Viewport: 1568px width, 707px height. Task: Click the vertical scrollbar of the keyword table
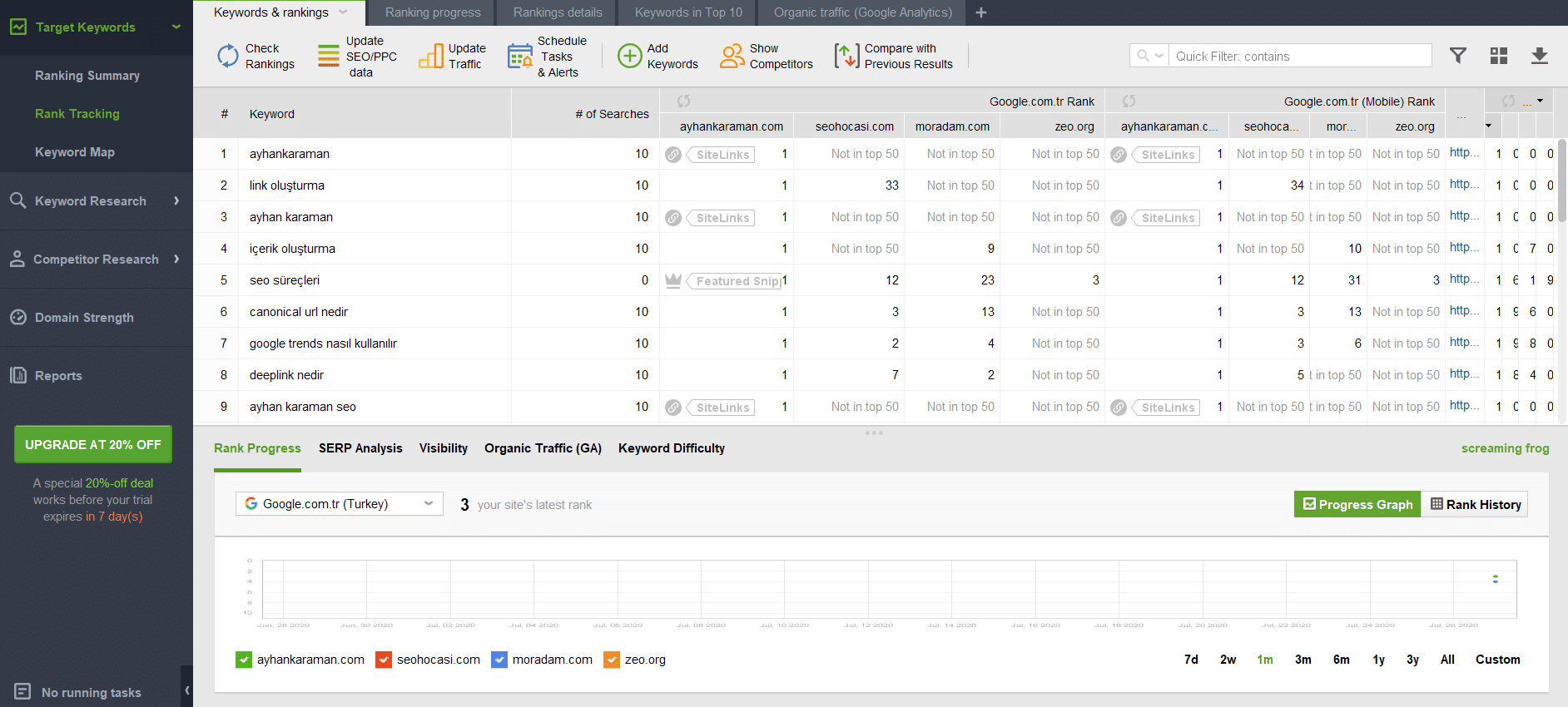pos(1562,179)
